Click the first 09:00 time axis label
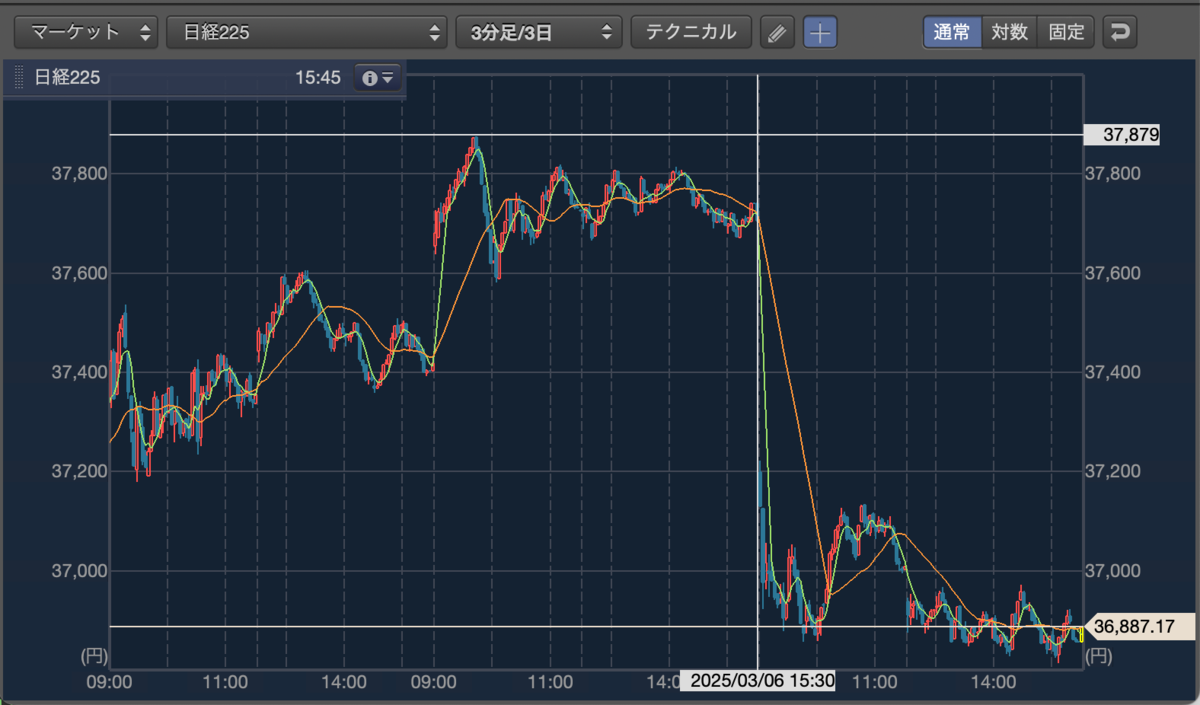The image size is (1200, 705). [x=109, y=682]
